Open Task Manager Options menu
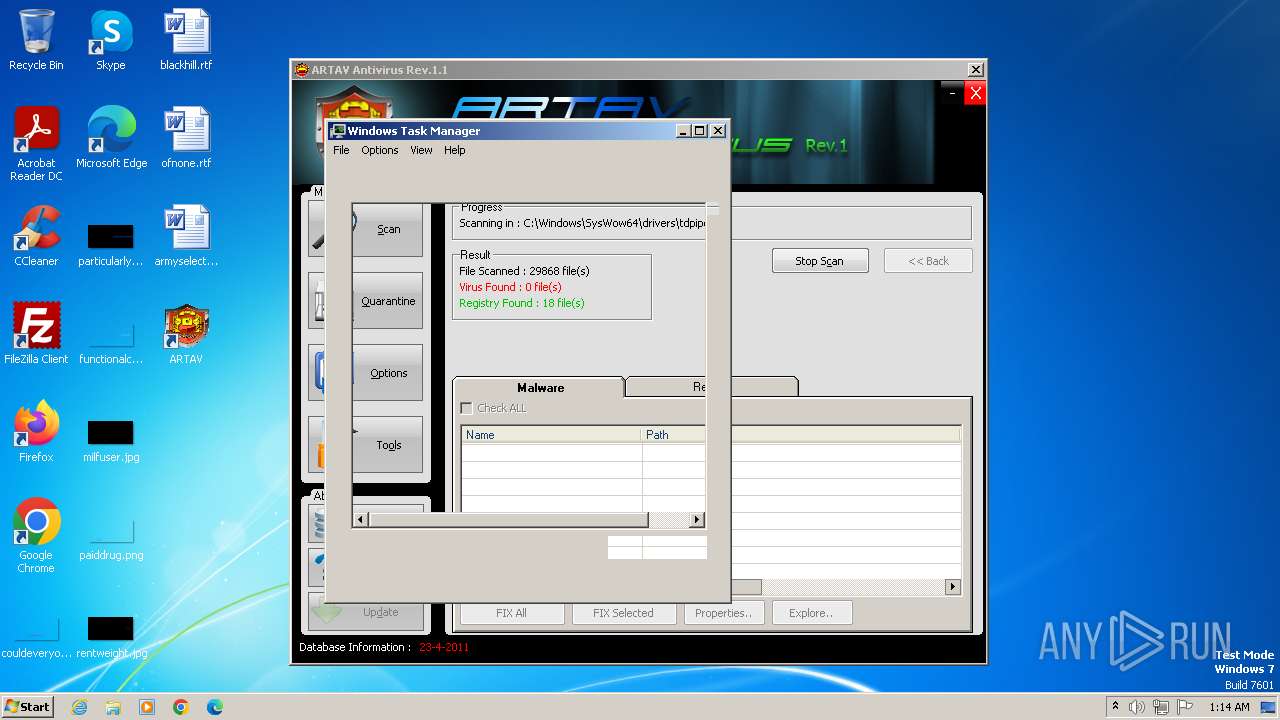The height and width of the screenshot is (720, 1280). 380,150
